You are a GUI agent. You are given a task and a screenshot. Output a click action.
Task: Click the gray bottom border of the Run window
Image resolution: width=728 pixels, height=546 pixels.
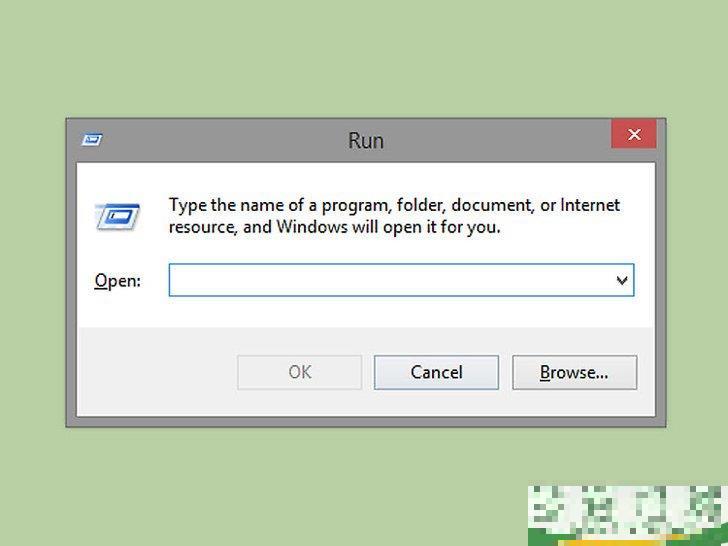pyautogui.click(x=366, y=422)
